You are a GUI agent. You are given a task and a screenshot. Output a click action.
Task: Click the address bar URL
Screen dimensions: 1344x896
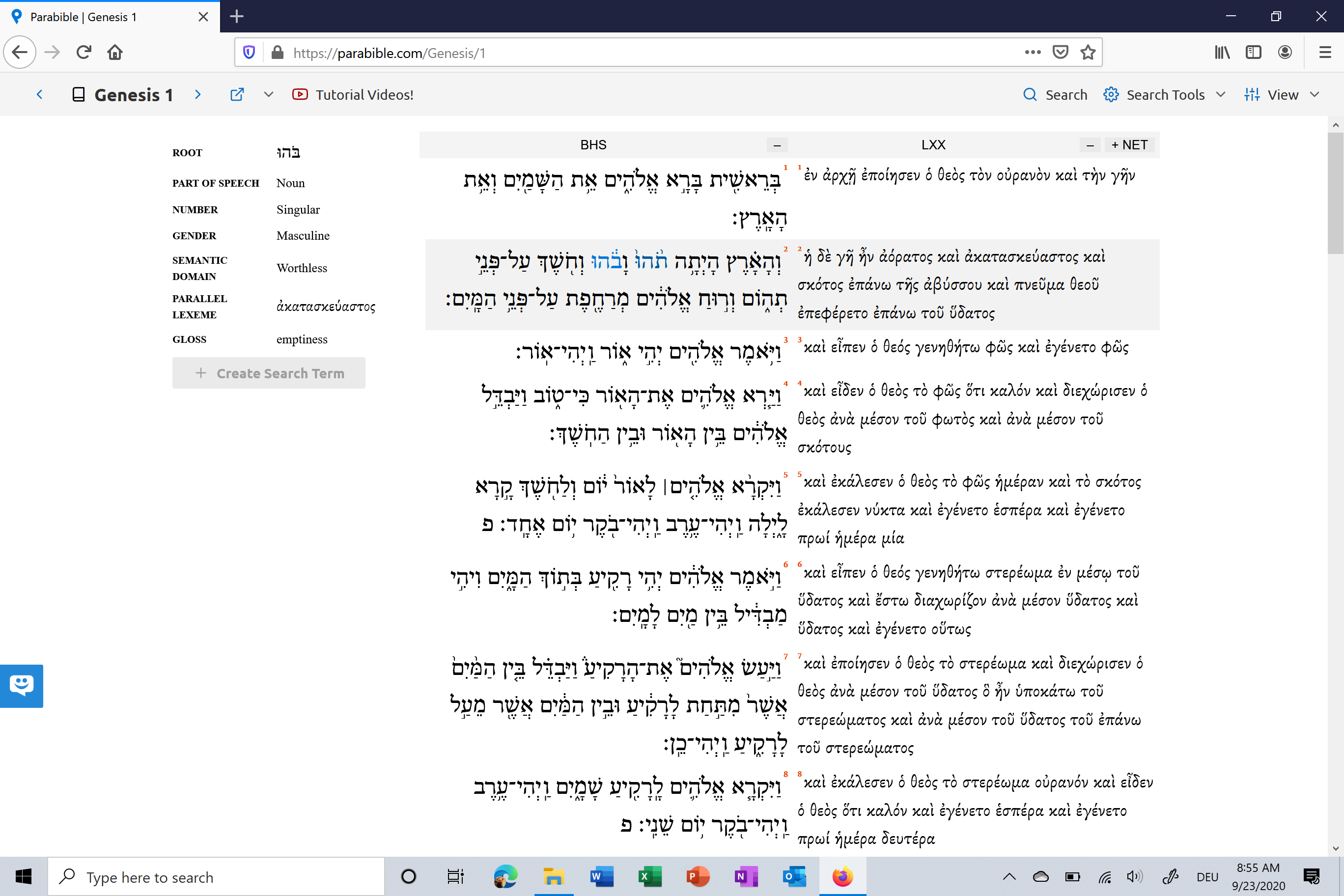tap(389, 53)
